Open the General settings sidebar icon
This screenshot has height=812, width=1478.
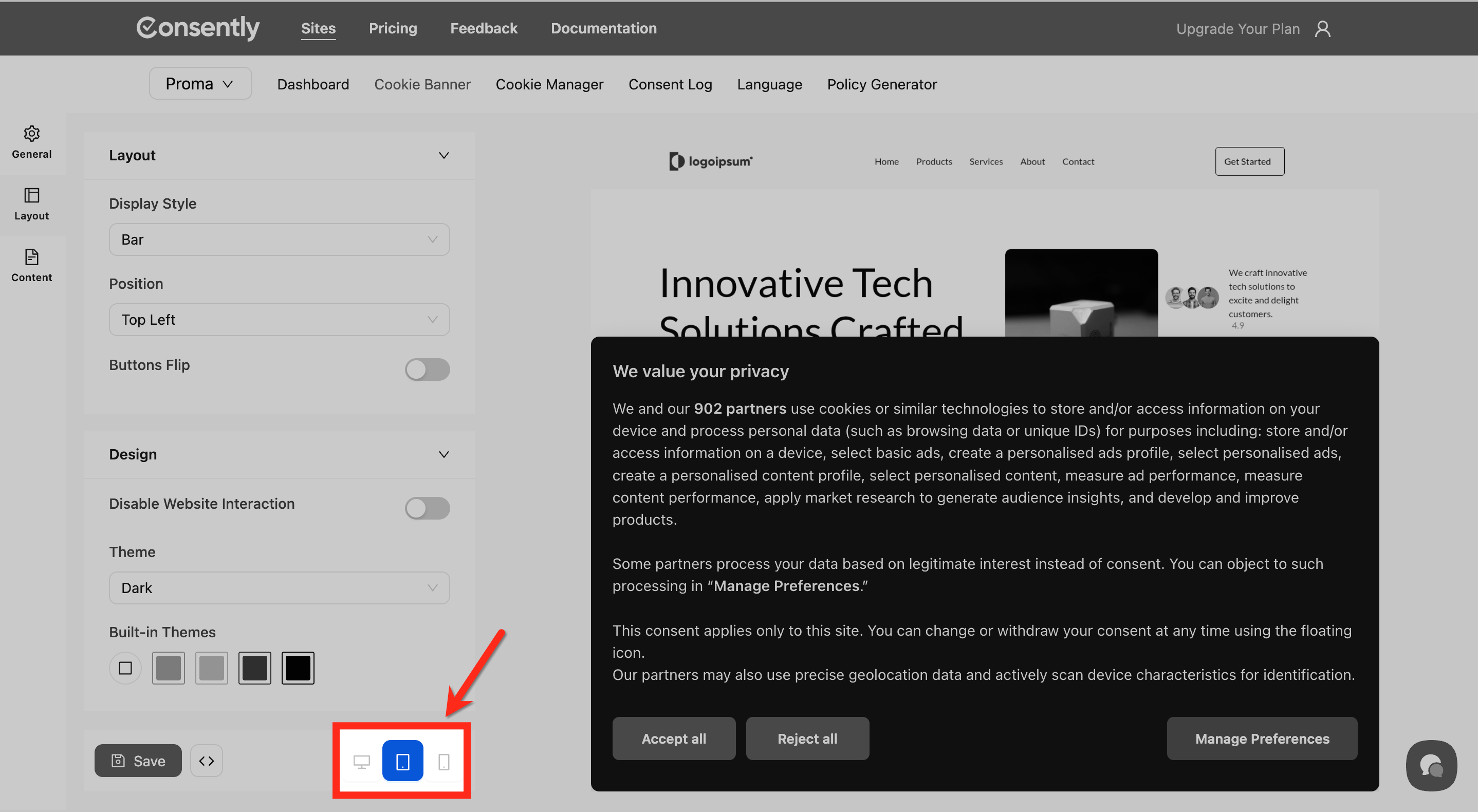coord(31,142)
